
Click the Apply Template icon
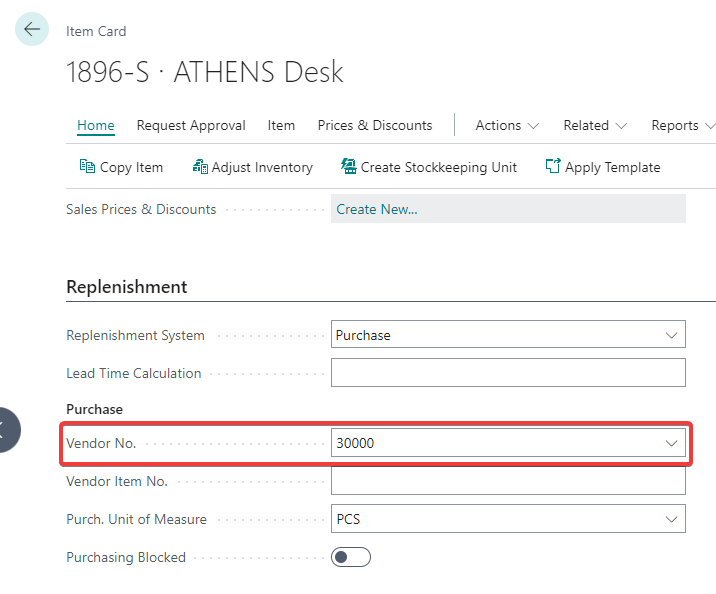(x=553, y=167)
